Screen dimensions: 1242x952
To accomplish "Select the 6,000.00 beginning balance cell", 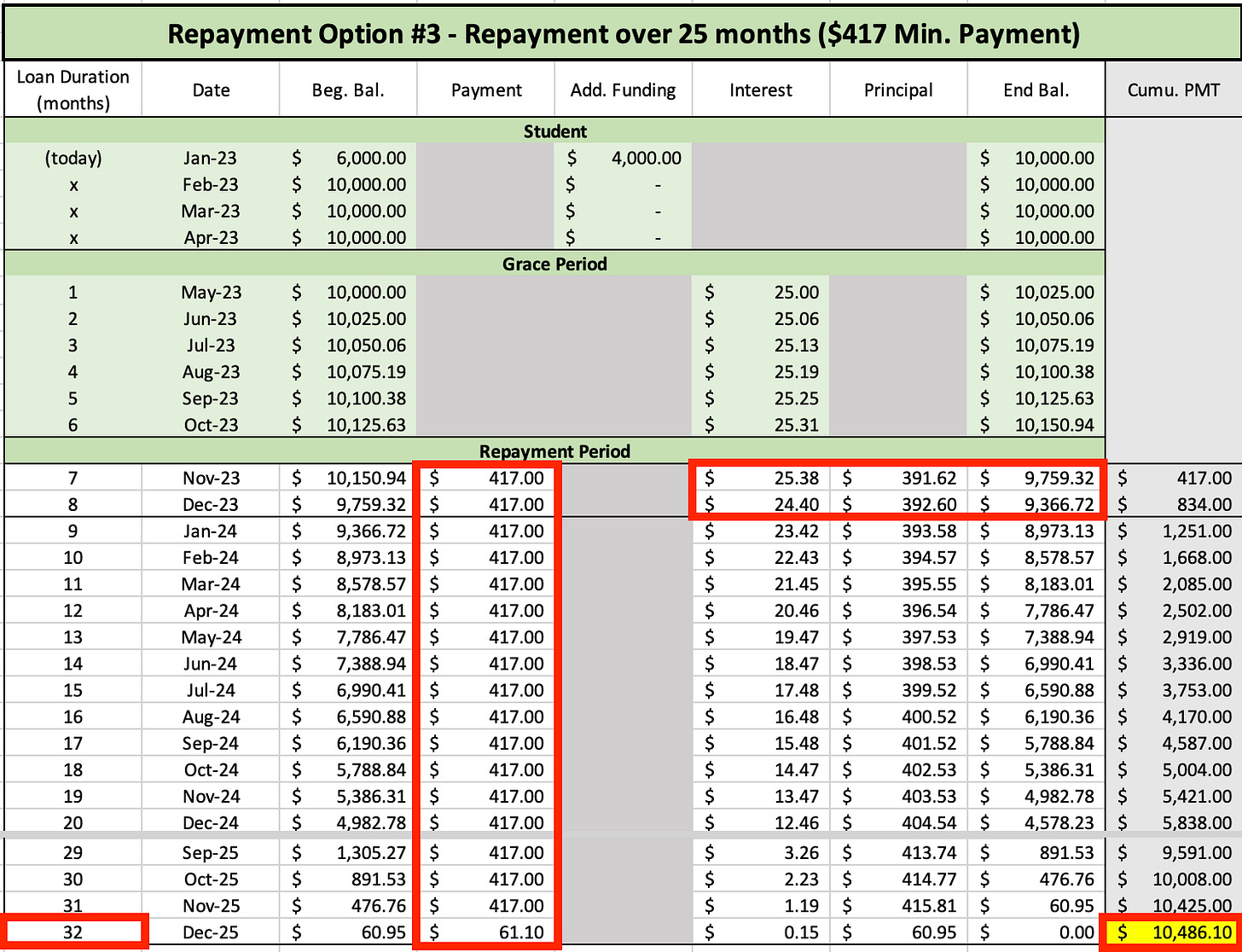I will tap(348, 158).
